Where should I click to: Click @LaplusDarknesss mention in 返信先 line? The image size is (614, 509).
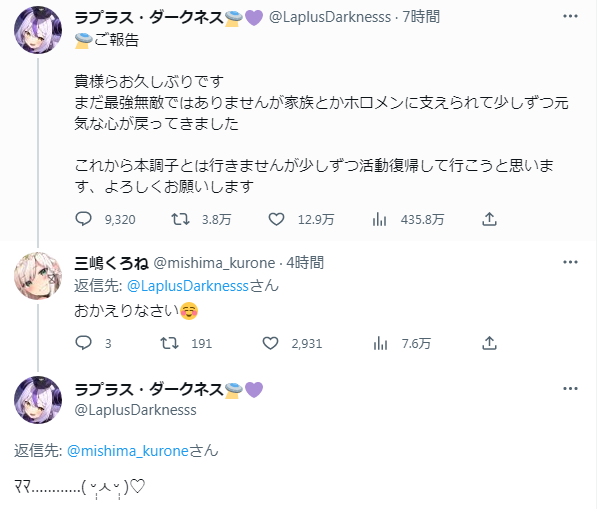tap(199, 284)
